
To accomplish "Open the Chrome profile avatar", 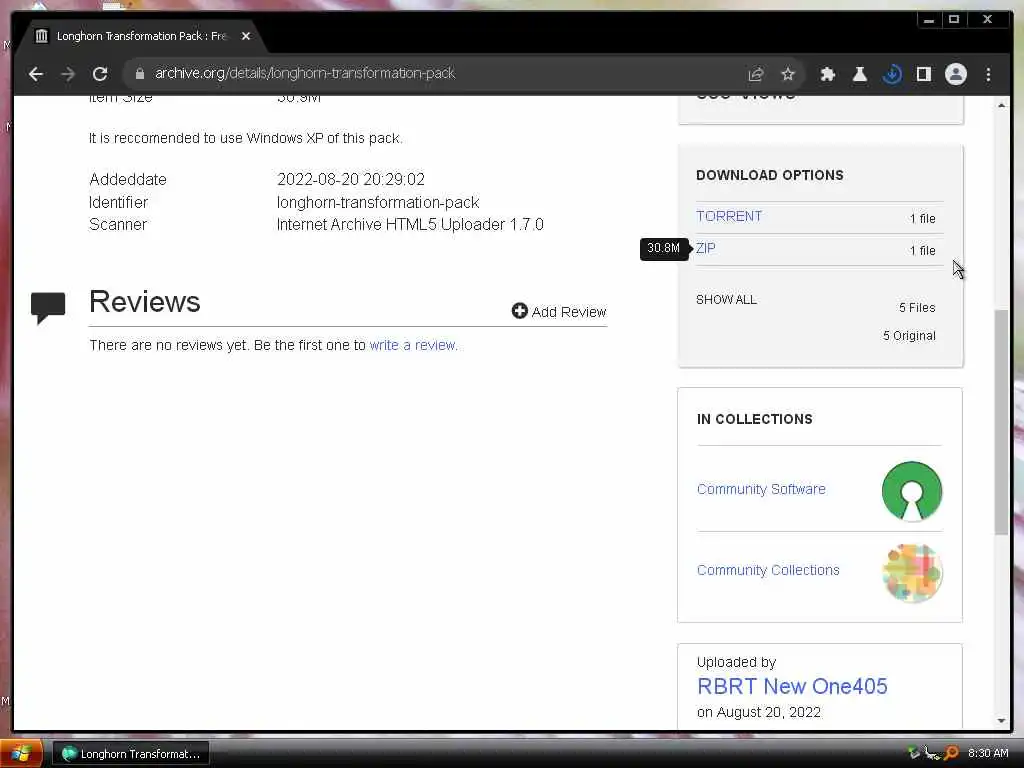I will point(955,74).
